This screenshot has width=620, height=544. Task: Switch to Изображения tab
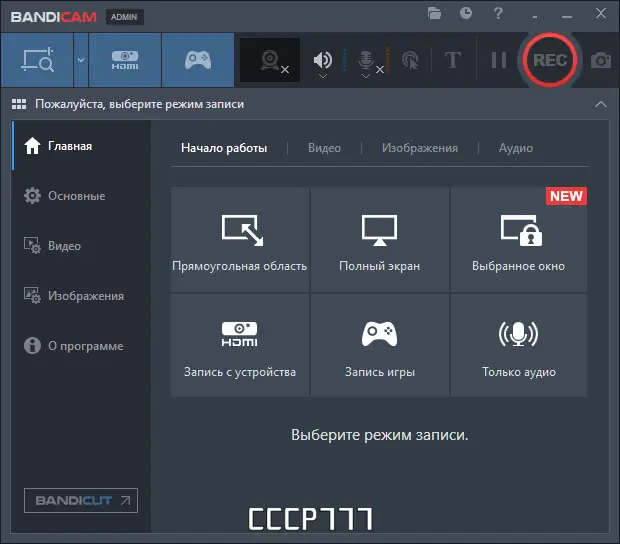click(420, 148)
